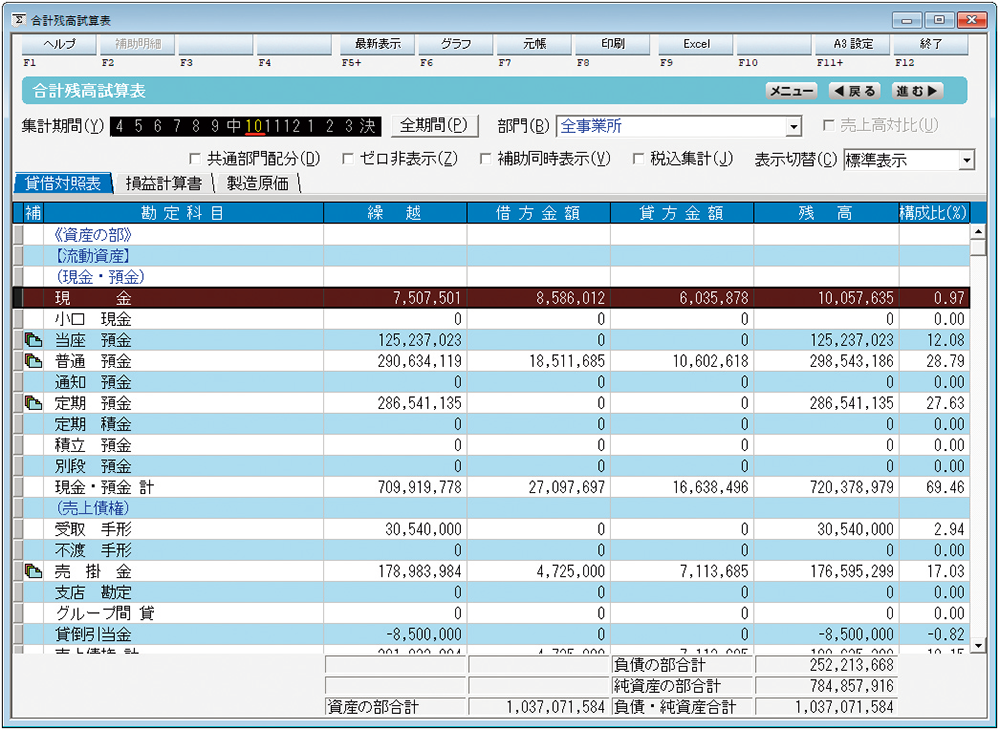Click the subsidiary icon beside 普通預金

point(31,361)
